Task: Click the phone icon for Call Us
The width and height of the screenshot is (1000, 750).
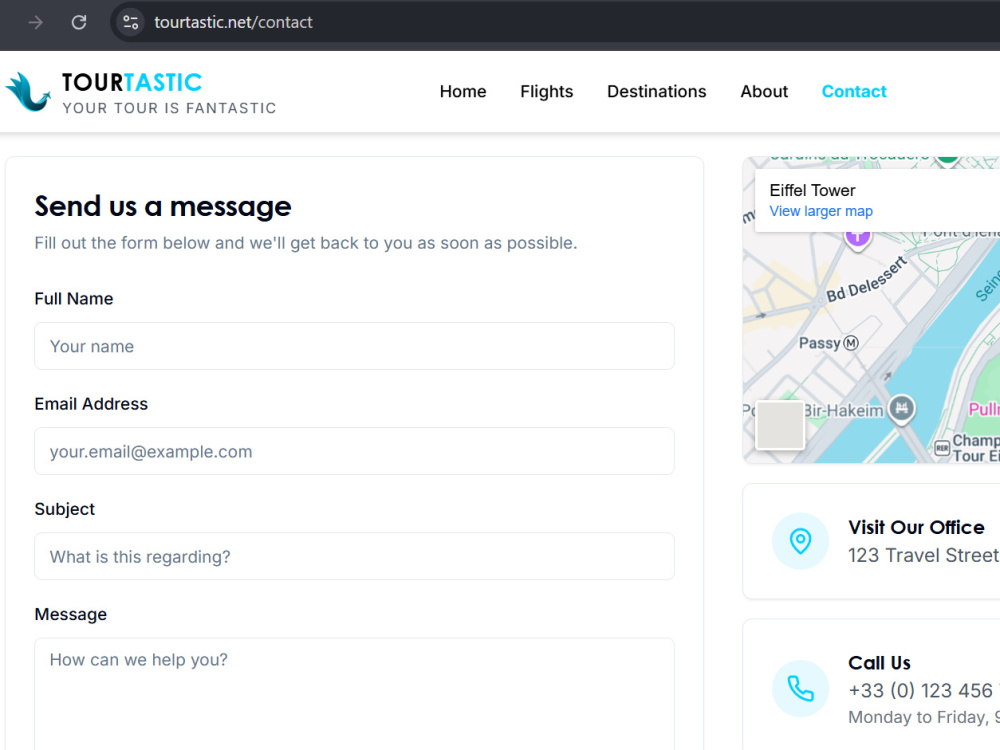Action: [800, 689]
